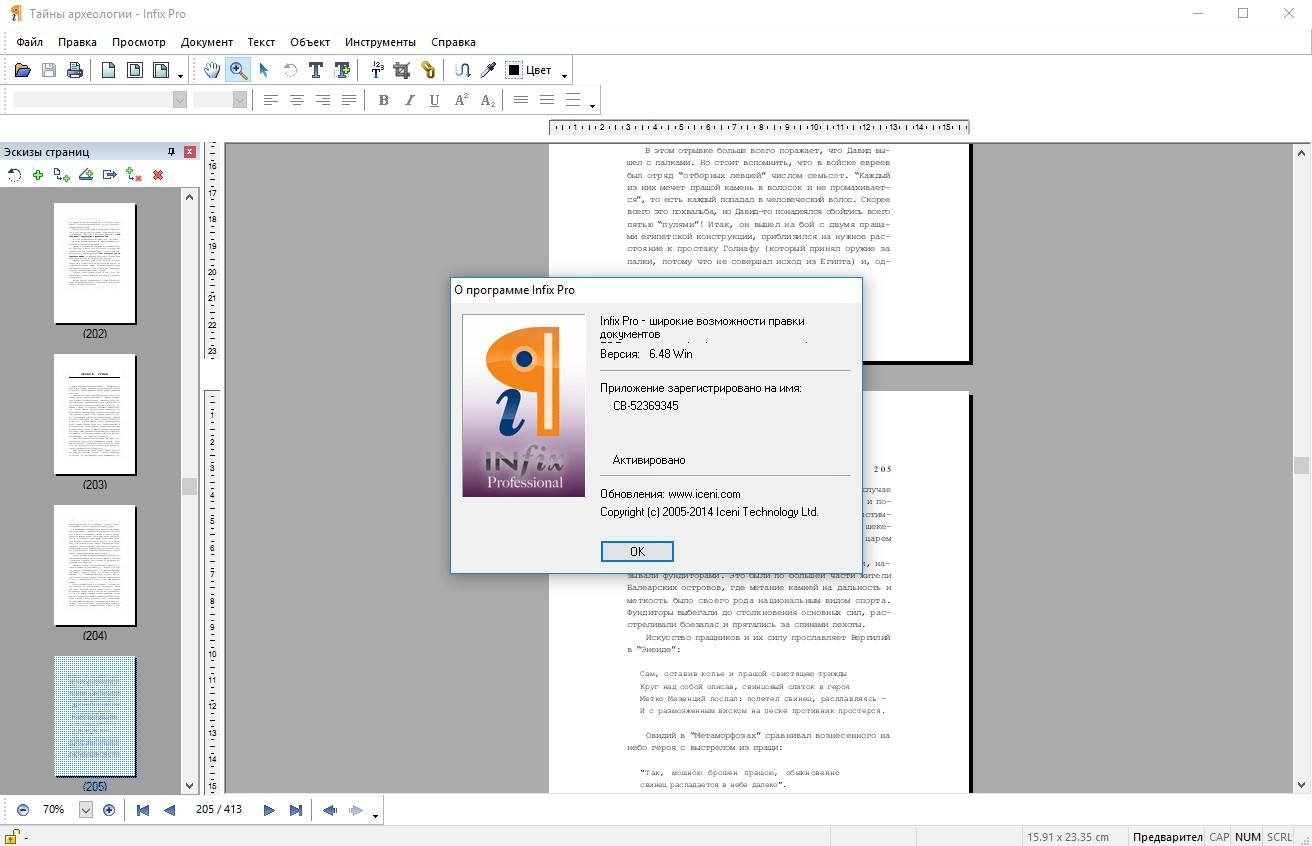Toggle Bold formatting

383,100
